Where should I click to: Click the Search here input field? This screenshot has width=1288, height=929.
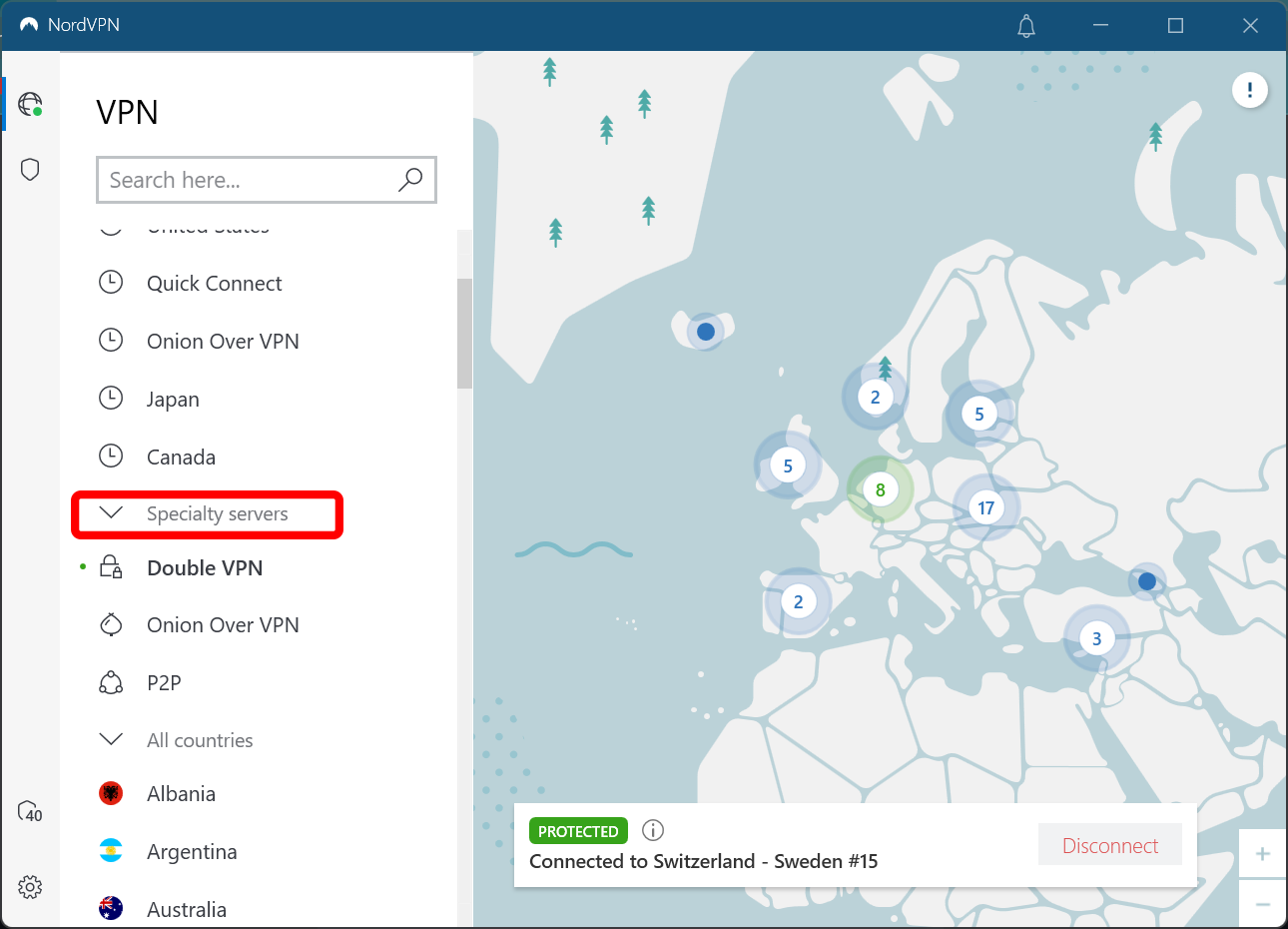tap(267, 180)
